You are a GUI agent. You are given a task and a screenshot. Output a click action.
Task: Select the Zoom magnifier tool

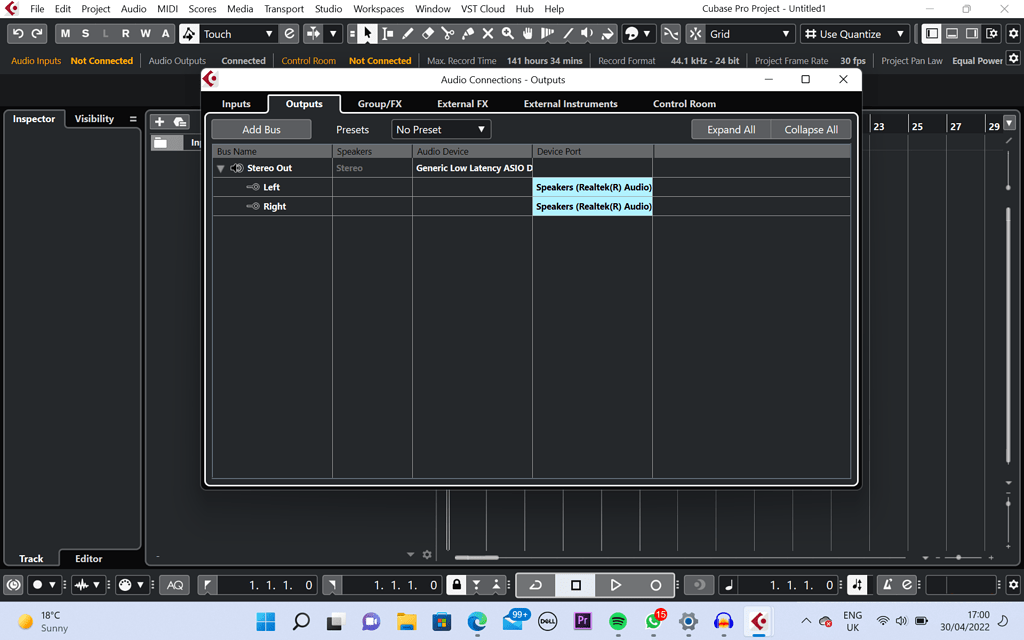(x=507, y=34)
